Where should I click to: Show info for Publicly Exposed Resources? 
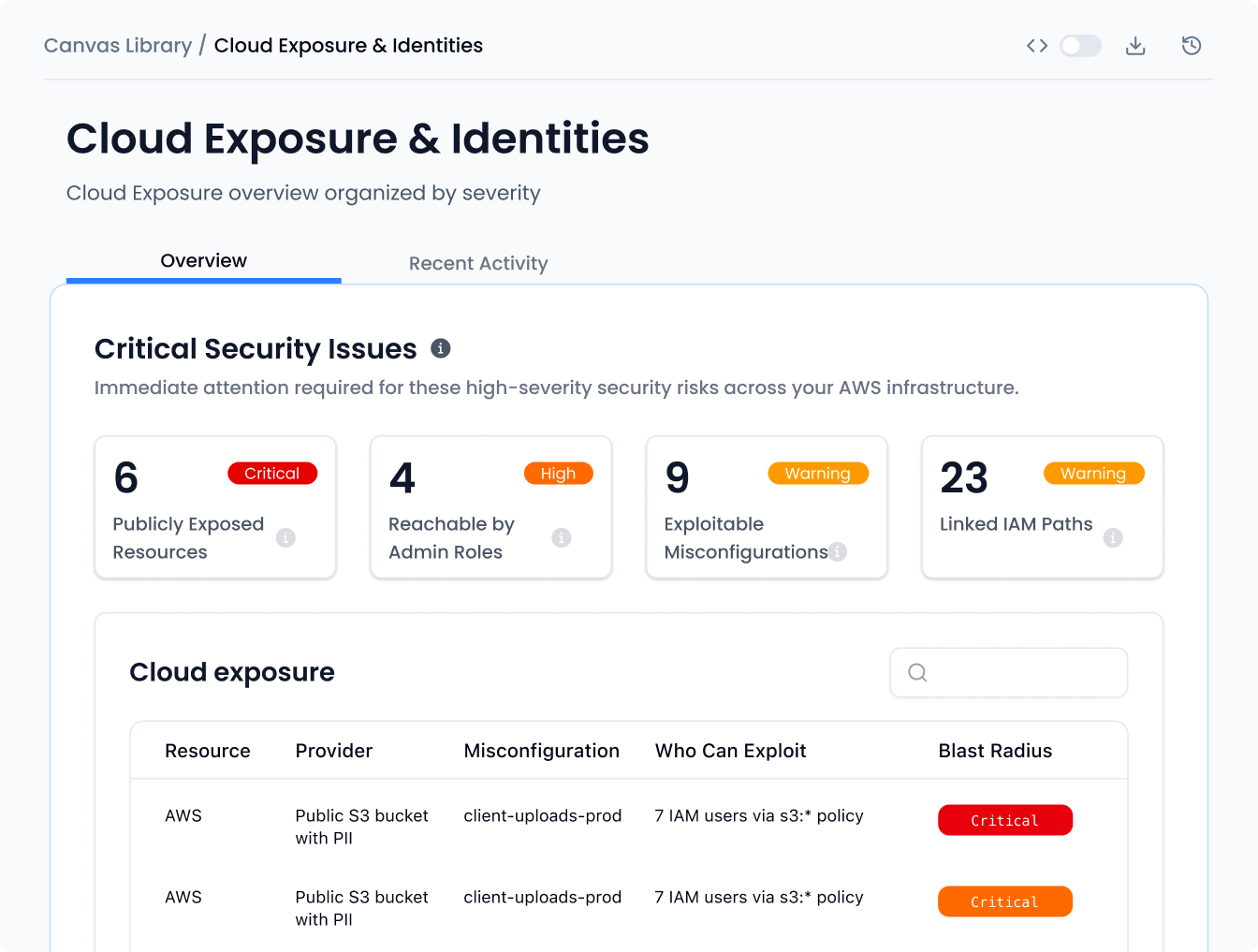[x=285, y=537]
